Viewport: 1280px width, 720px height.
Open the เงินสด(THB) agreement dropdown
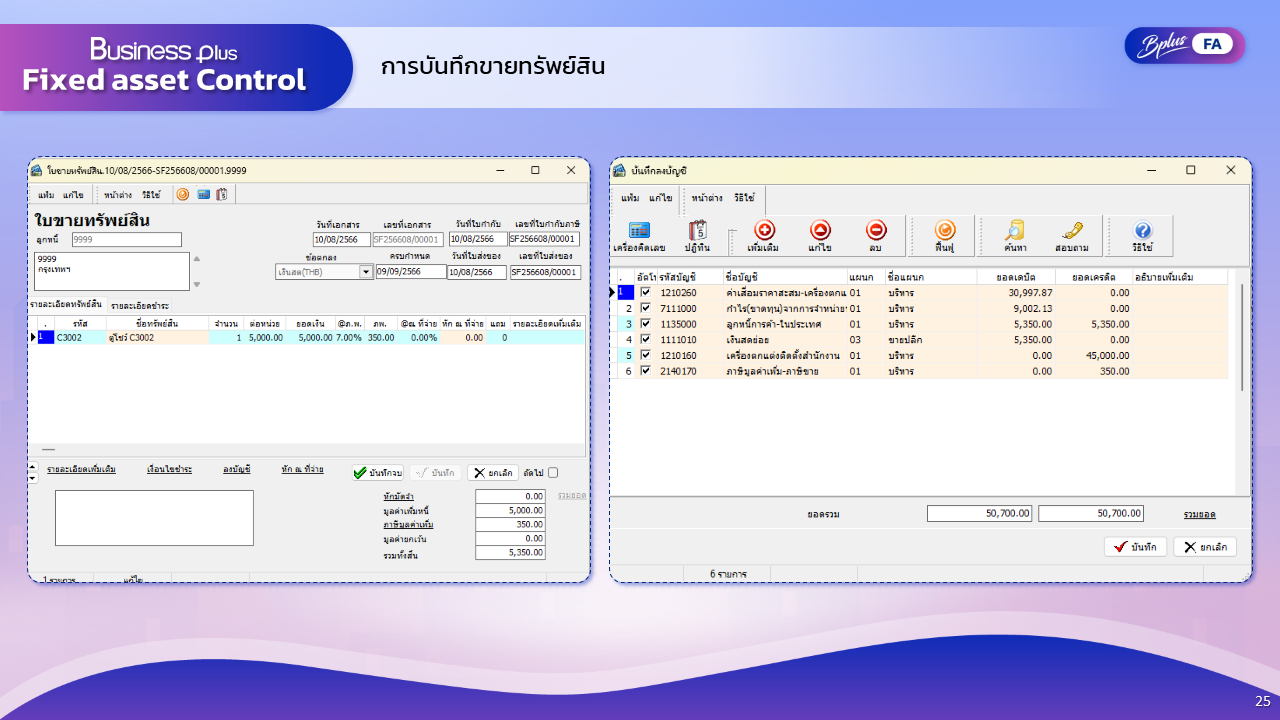(366, 272)
